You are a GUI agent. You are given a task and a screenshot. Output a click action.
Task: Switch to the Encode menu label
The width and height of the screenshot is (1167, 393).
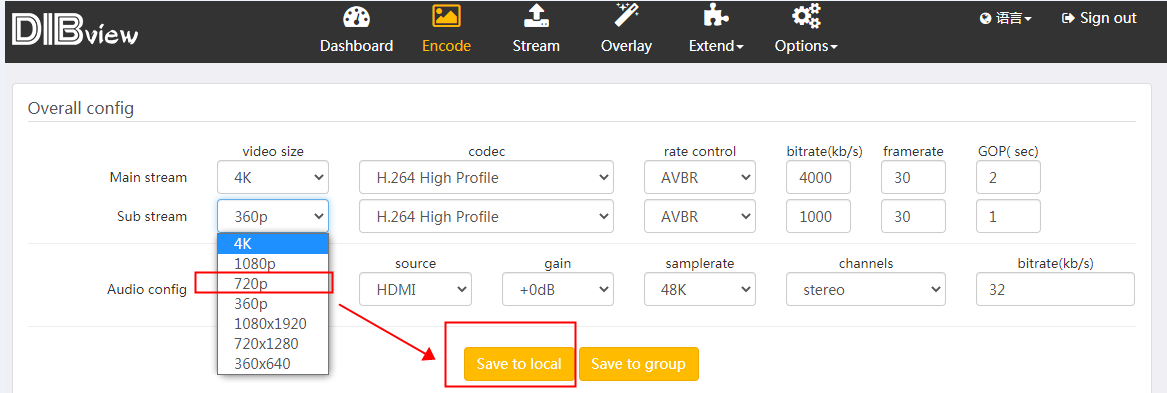click(447, 46)
